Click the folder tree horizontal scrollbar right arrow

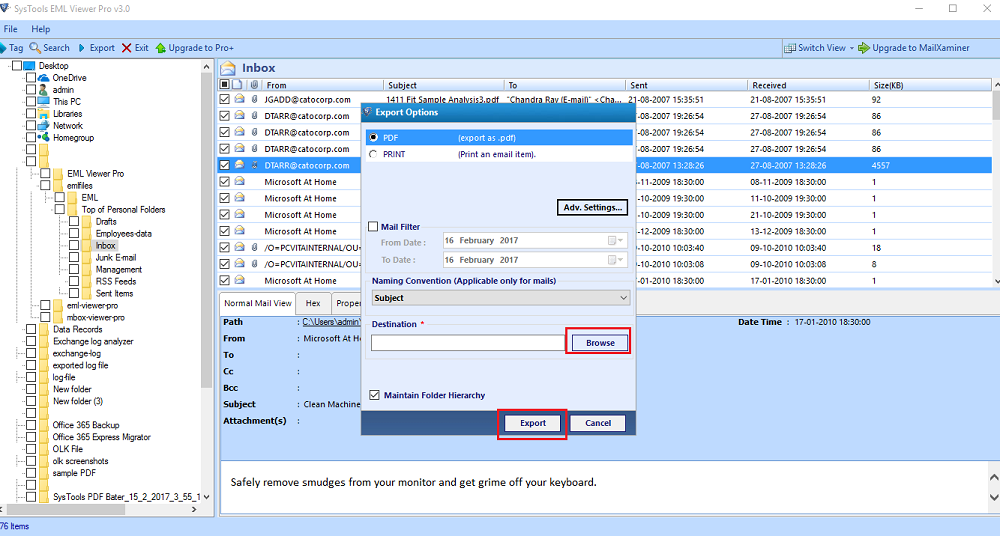pos(194,509)
